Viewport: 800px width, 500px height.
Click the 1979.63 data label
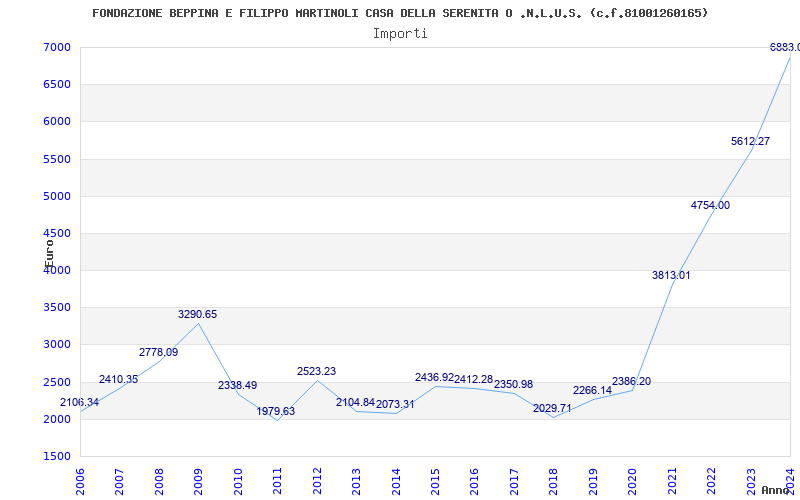276,411
